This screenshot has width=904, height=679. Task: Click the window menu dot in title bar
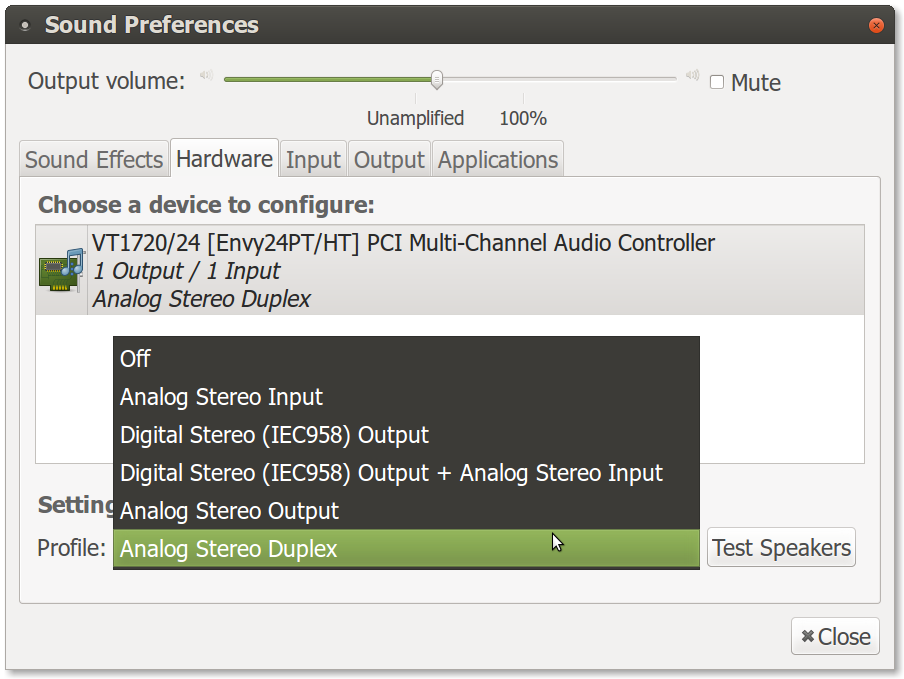point(25,25)
